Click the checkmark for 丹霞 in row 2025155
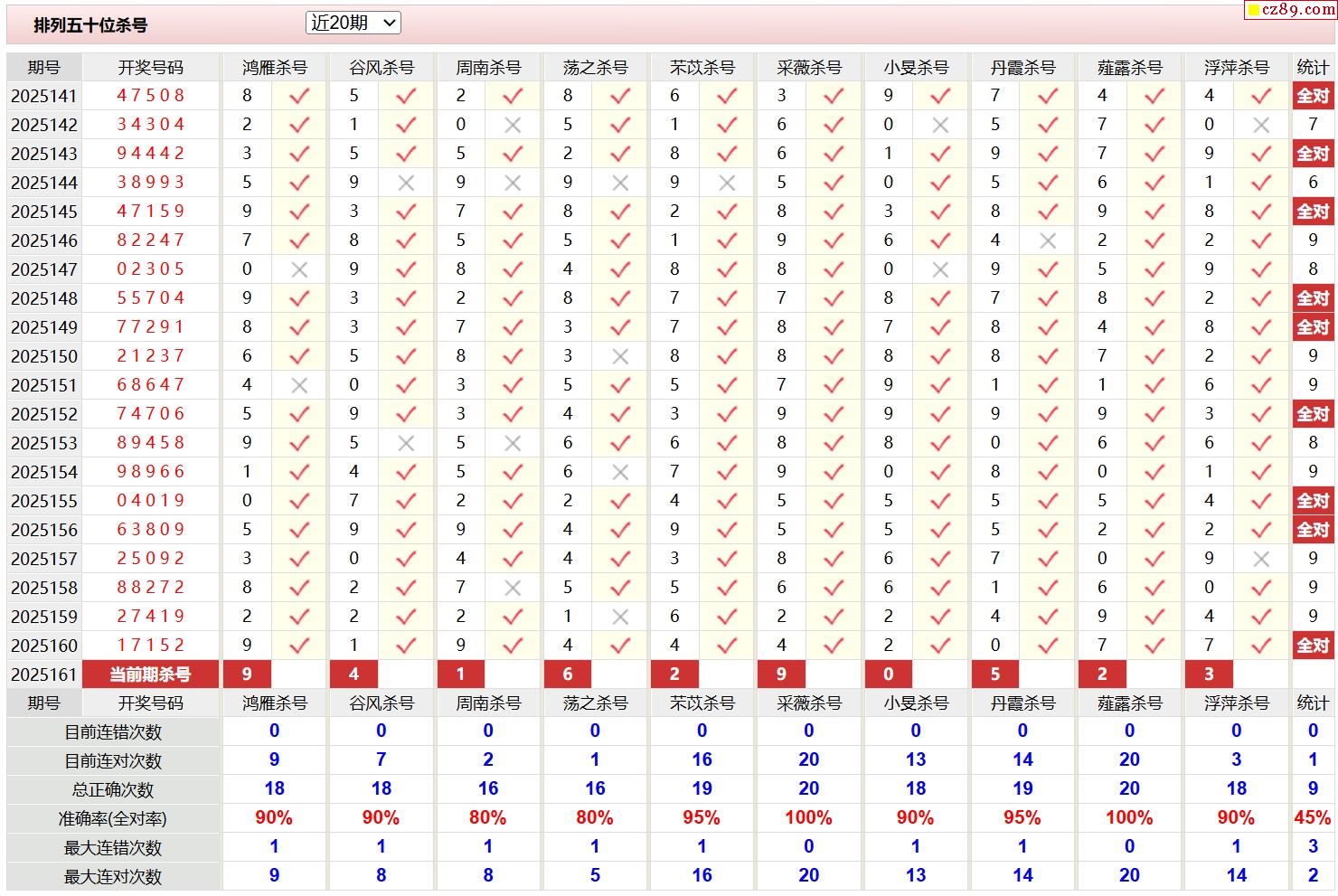1338x896 pixels. 1048,500
